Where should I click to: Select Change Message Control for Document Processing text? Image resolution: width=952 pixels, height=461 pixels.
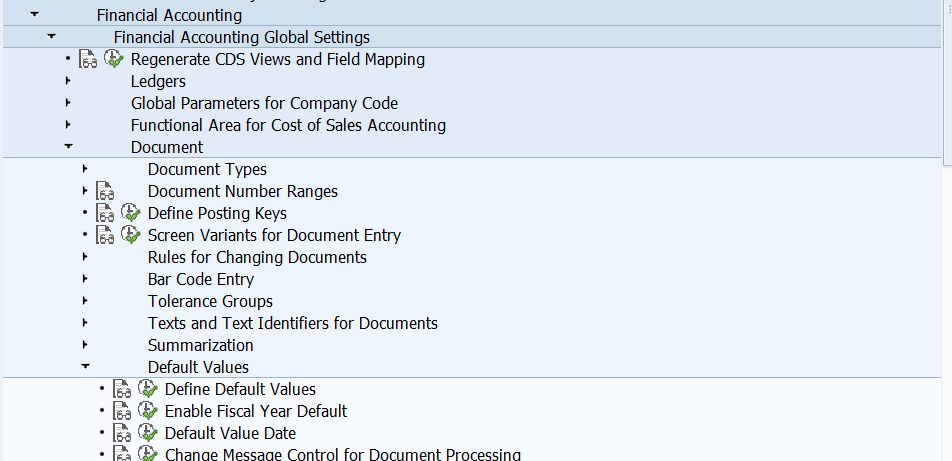343,454
